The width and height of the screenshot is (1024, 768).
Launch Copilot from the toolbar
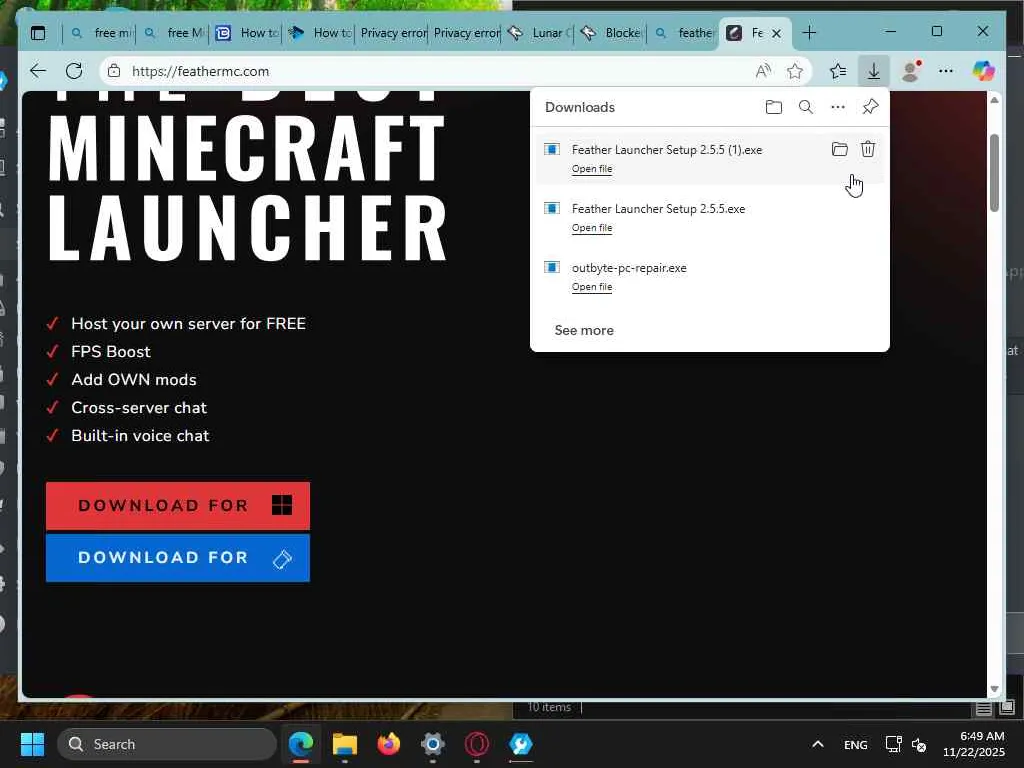tap(984, 71)
